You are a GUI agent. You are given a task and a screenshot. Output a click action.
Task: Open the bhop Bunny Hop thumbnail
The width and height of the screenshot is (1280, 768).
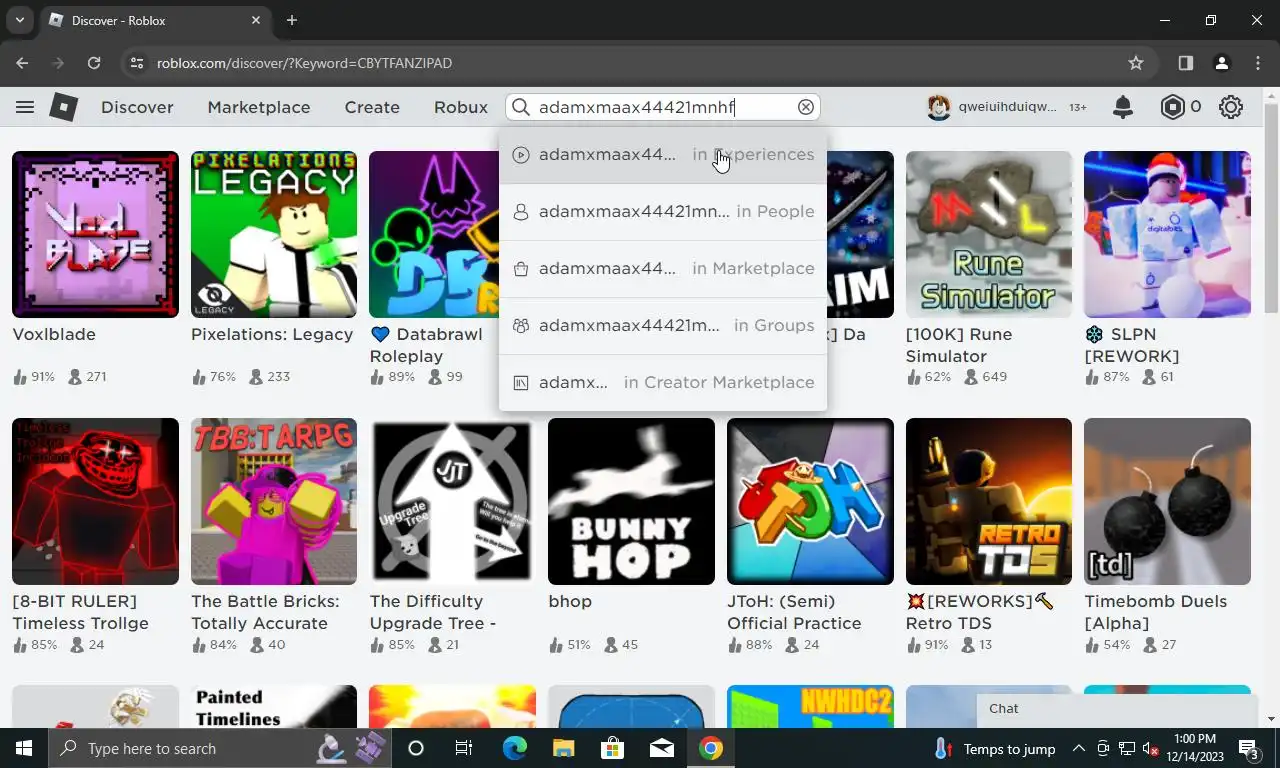point(631,501)
